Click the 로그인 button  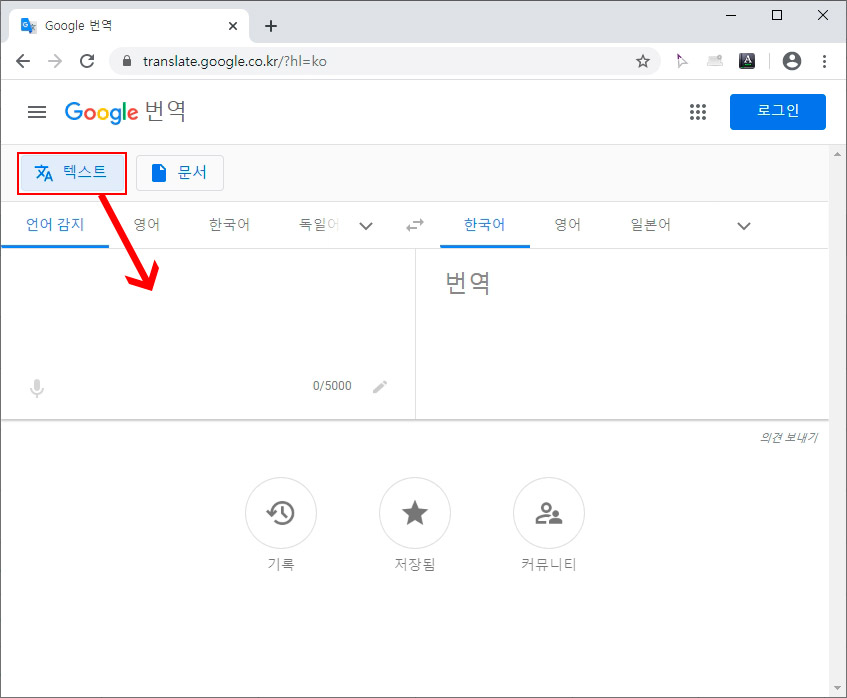pyautogui.click(x=777, y=112)
